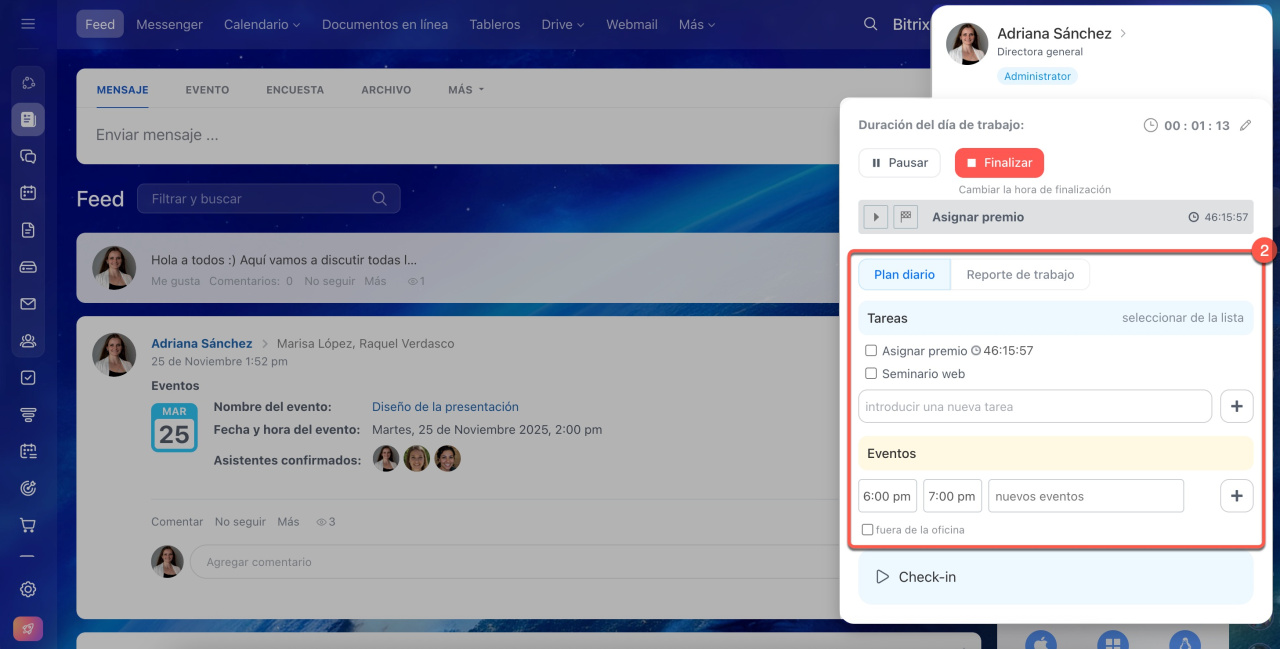This screenshot has width=1280, height=649.
Task: Click pencil icon to edit workday duration
Action: (1245, 126)
